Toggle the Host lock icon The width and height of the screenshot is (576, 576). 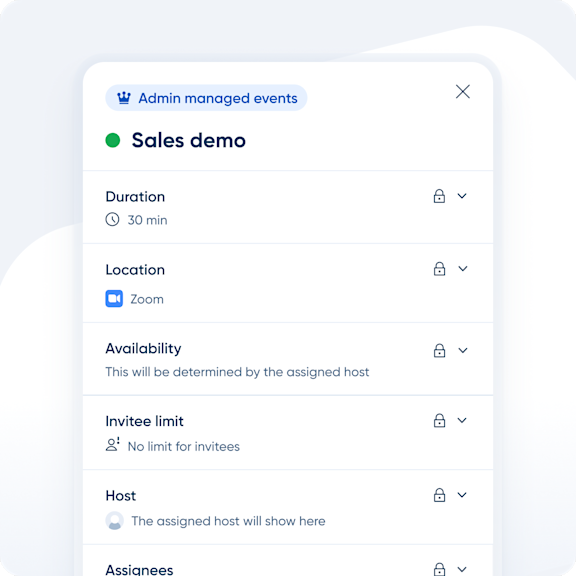click(439, 495)
